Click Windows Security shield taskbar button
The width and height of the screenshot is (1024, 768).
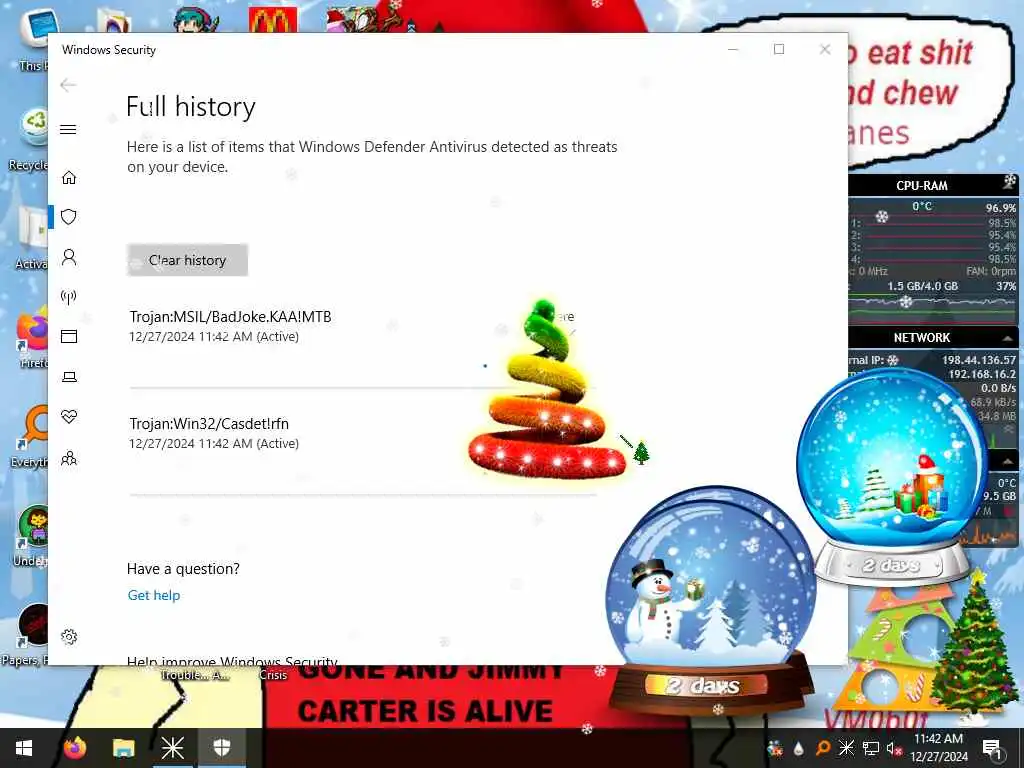point(222,748)
